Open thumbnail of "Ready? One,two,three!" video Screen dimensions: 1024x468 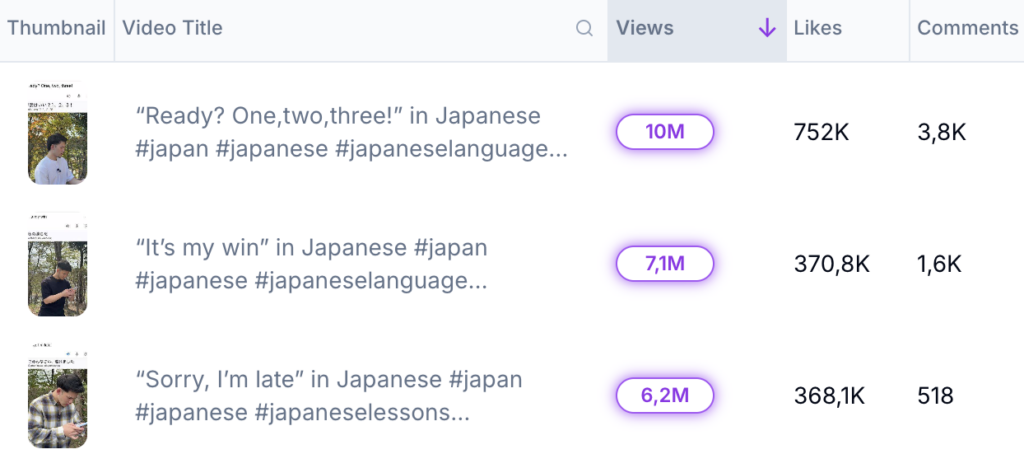tap(57, 133)
